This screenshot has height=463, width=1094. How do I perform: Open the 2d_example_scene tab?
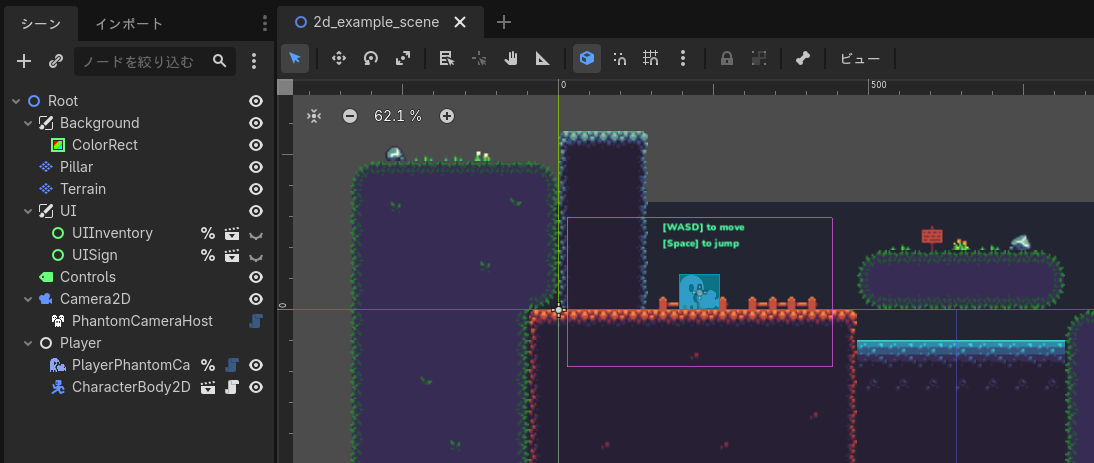(375, 22)
